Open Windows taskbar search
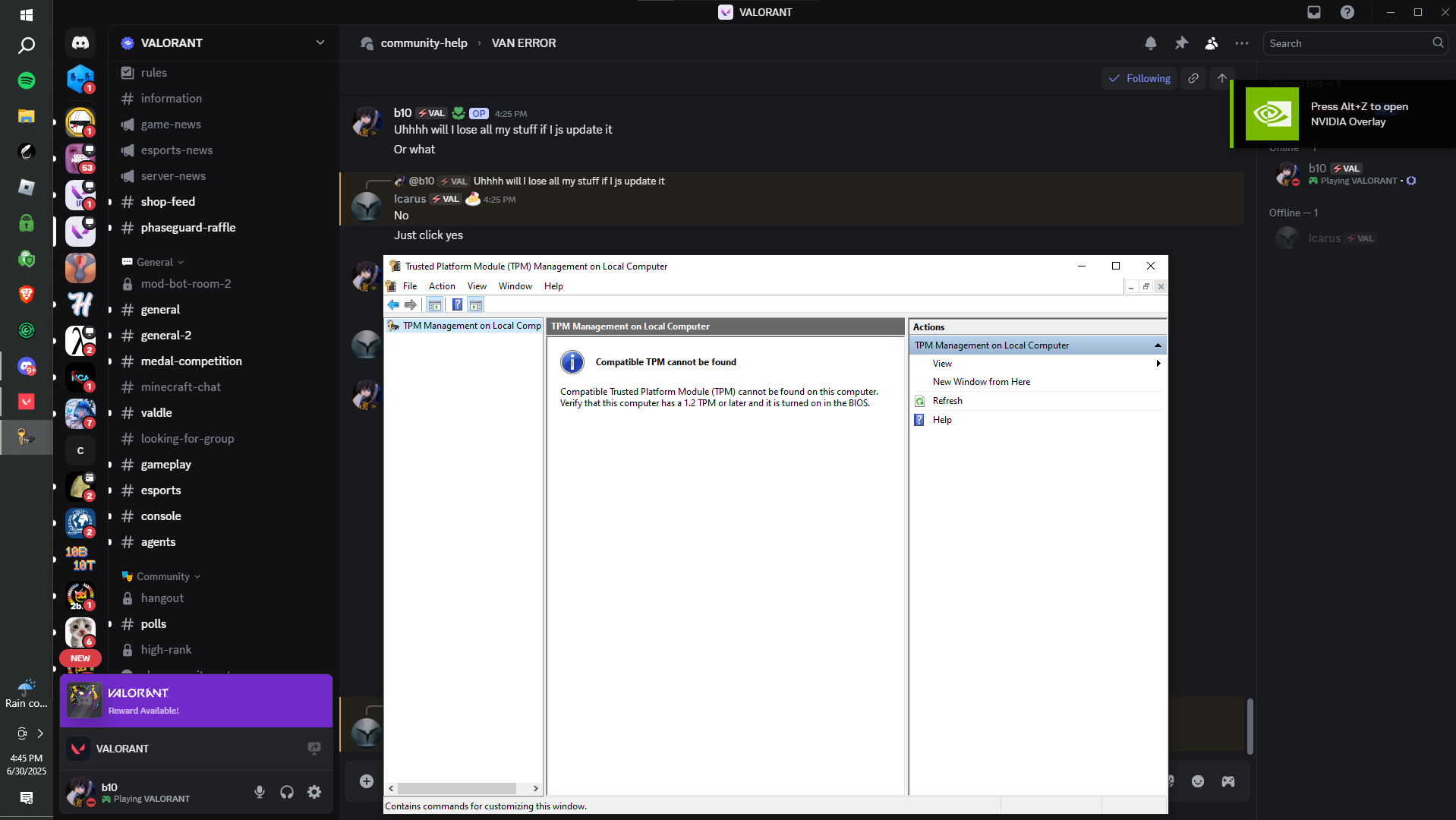 tap(27, 46)
